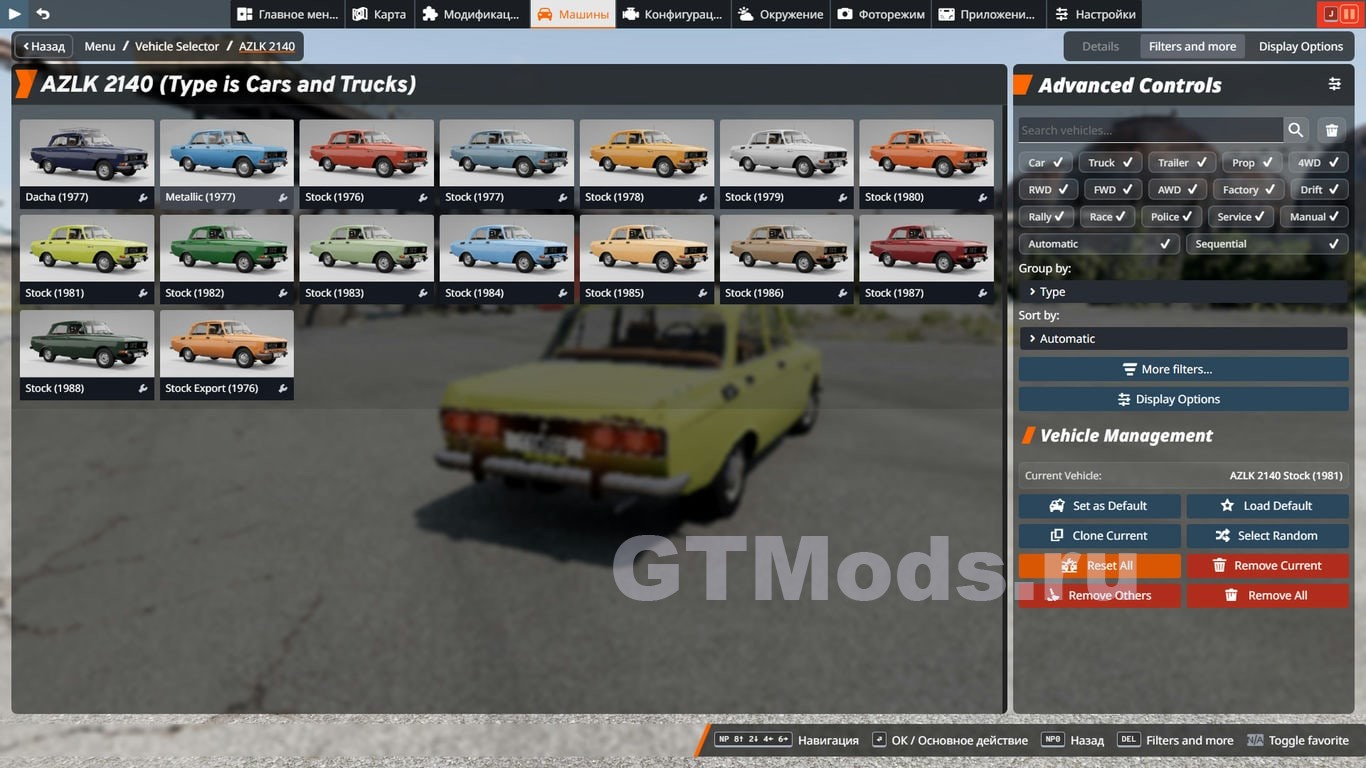Toggle the RWD filter
This screenshot has height=768, width=1366.
(x=1048, y=189)
